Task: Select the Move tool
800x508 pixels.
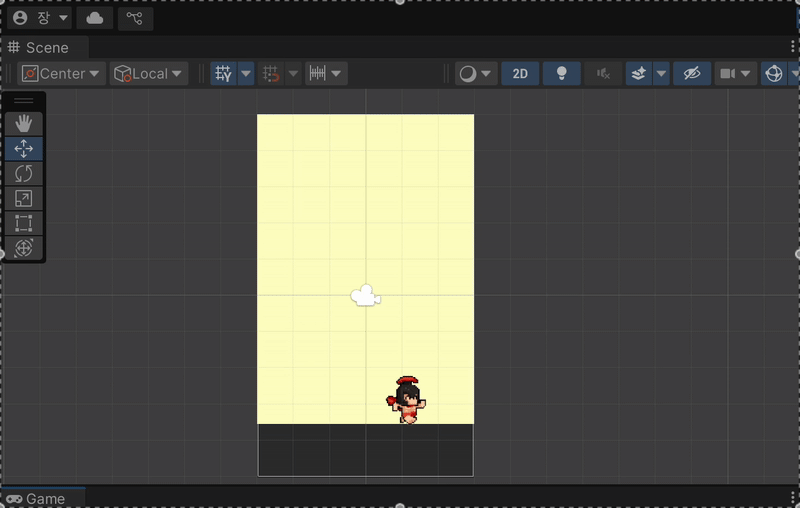Action: (23, 148)
